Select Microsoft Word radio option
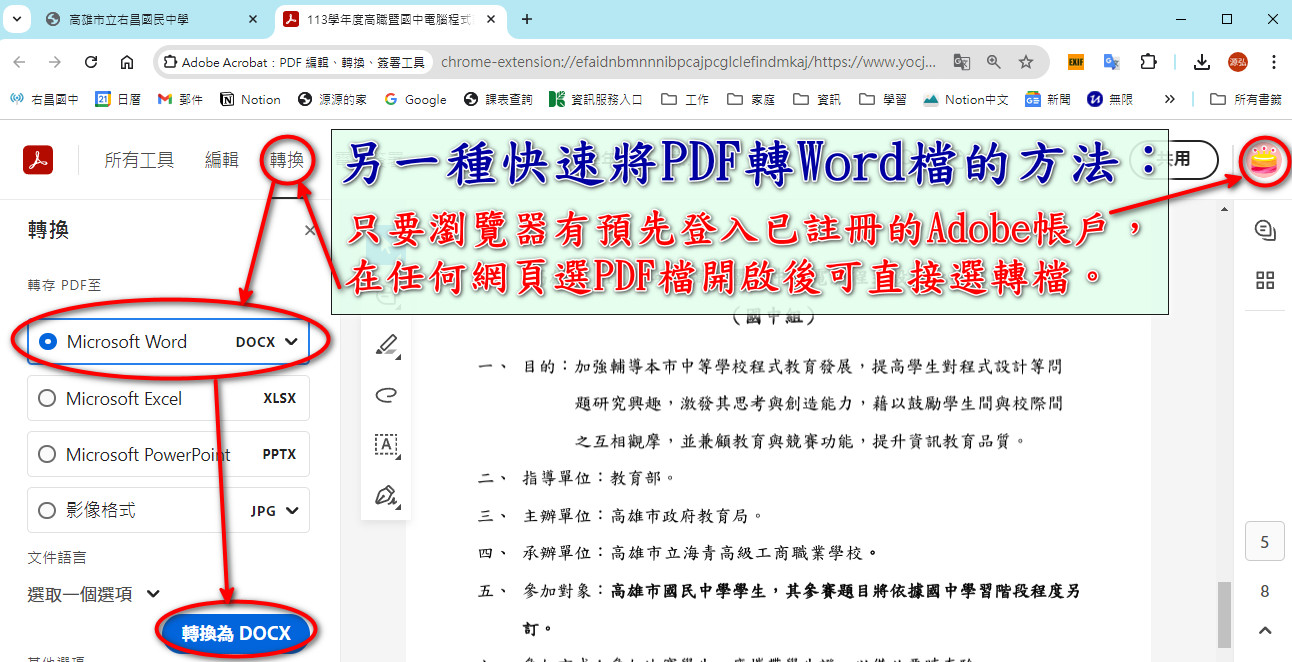 [47, 342]
